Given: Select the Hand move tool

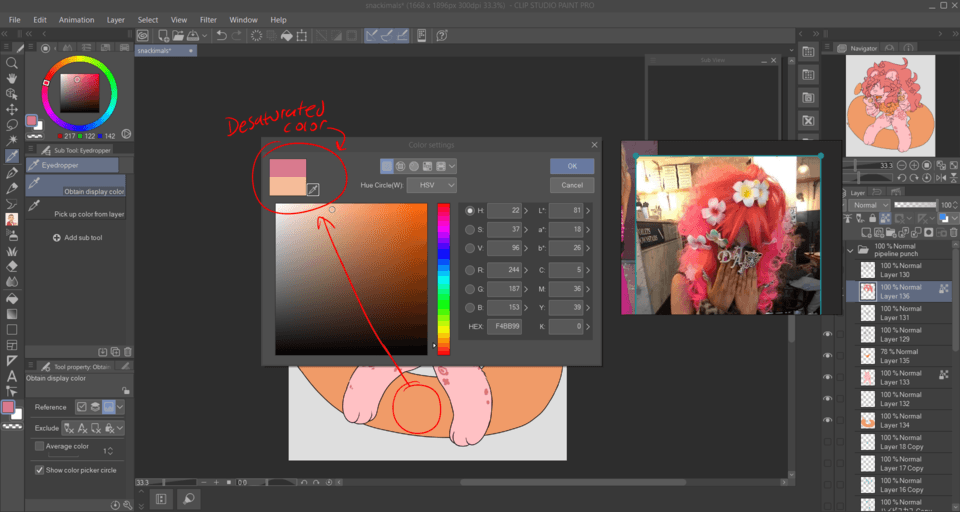Looking at the screenshot, I should point(12,78).
